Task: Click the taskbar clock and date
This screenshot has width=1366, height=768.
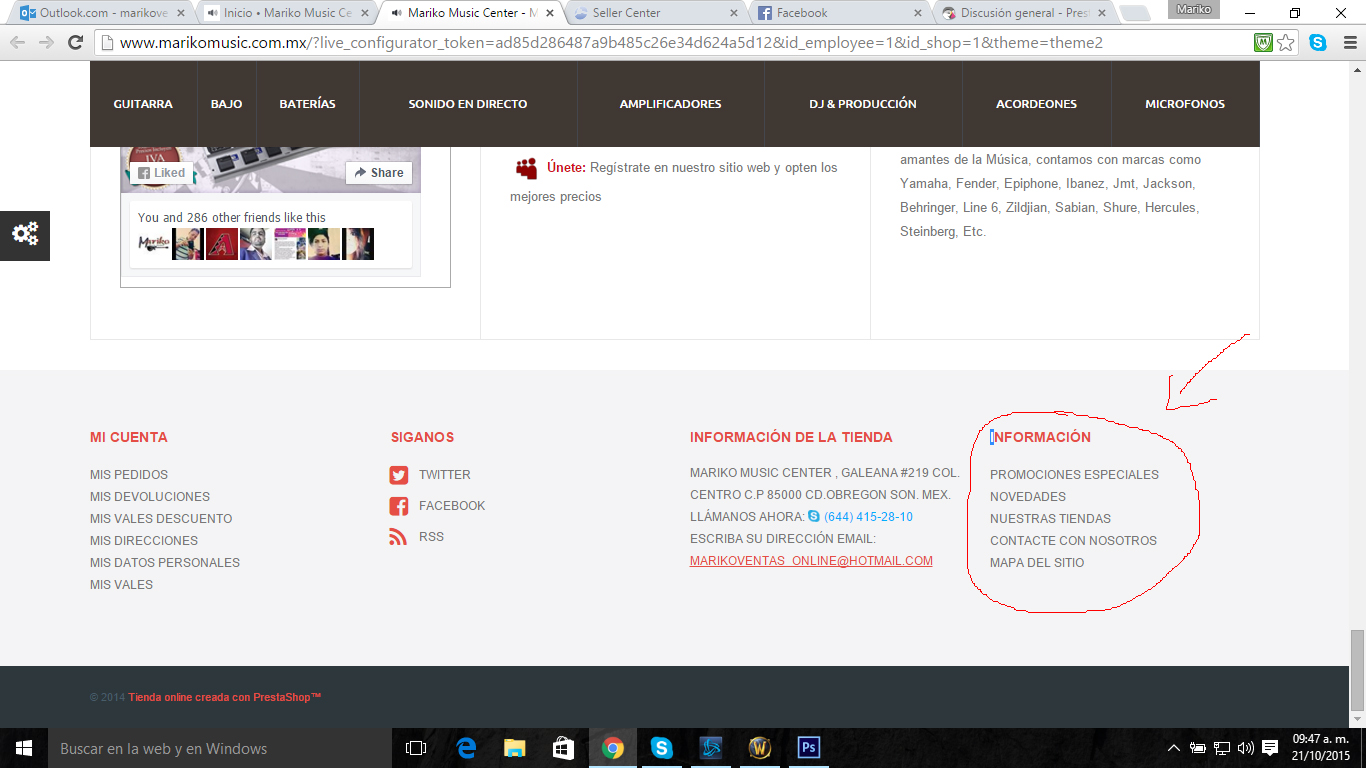Action: pos(1321,748)
